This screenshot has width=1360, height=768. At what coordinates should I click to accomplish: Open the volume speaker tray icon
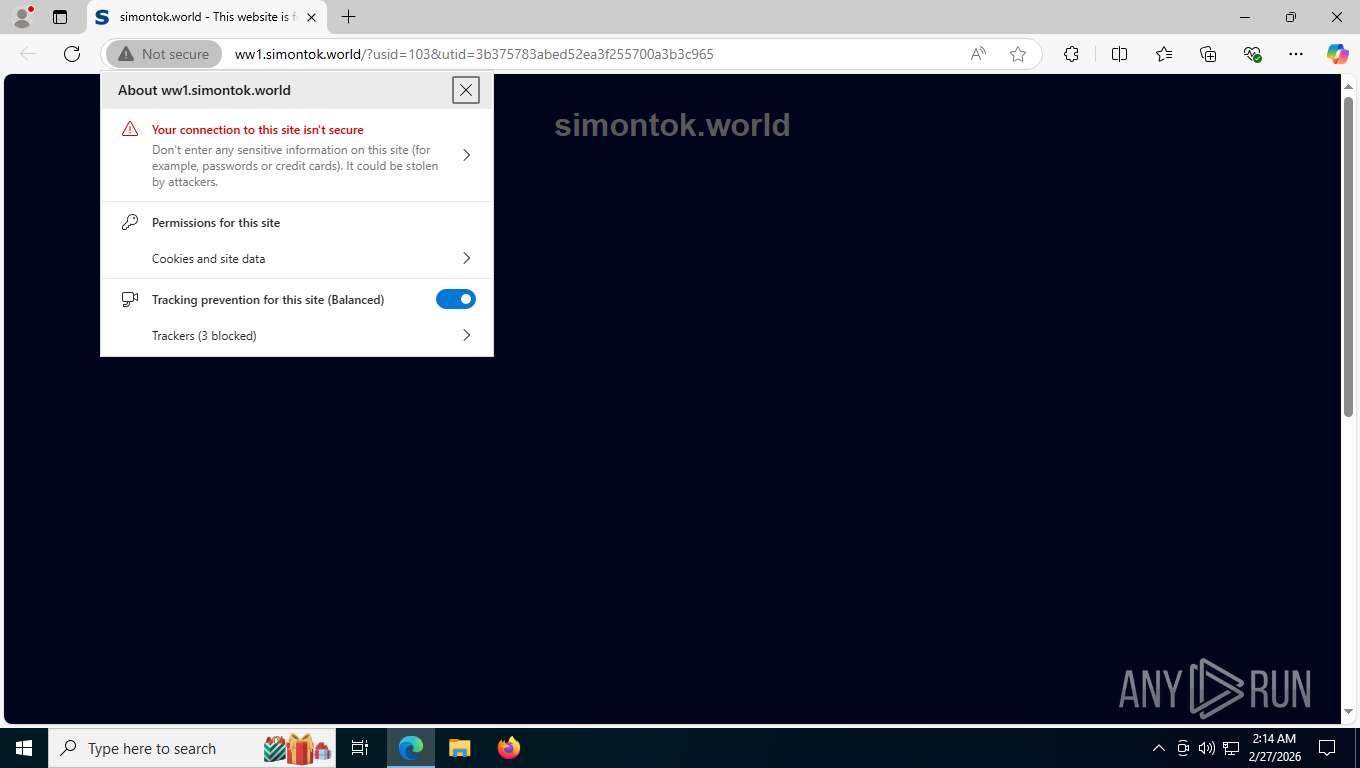pyautogui.click(x=1207, y=748)
